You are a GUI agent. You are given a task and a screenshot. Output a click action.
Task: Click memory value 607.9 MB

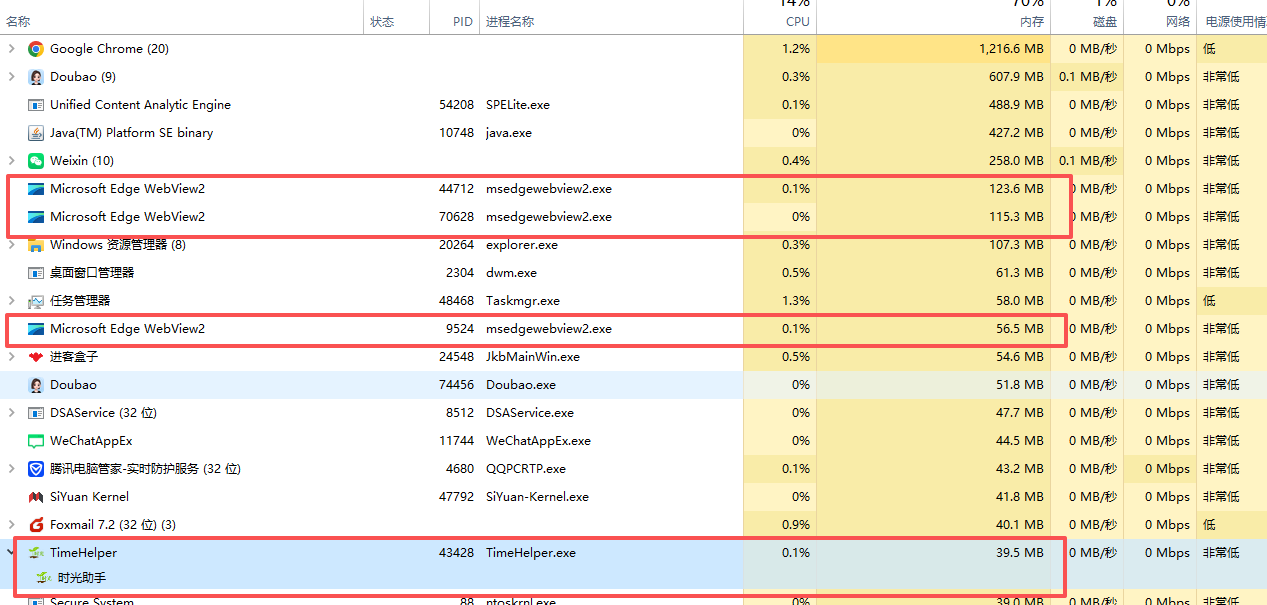1017,77
